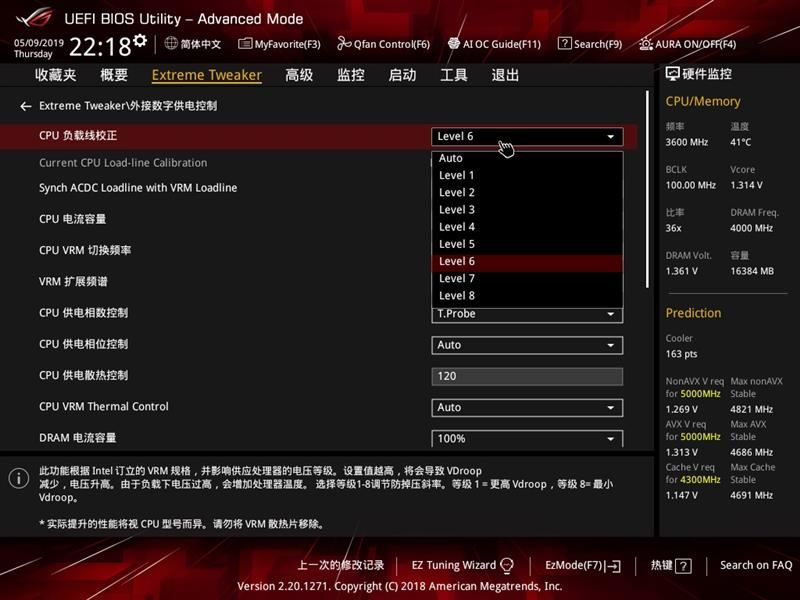Click EZ Tuning Wizard lightbulb icon

pos(507,565)
